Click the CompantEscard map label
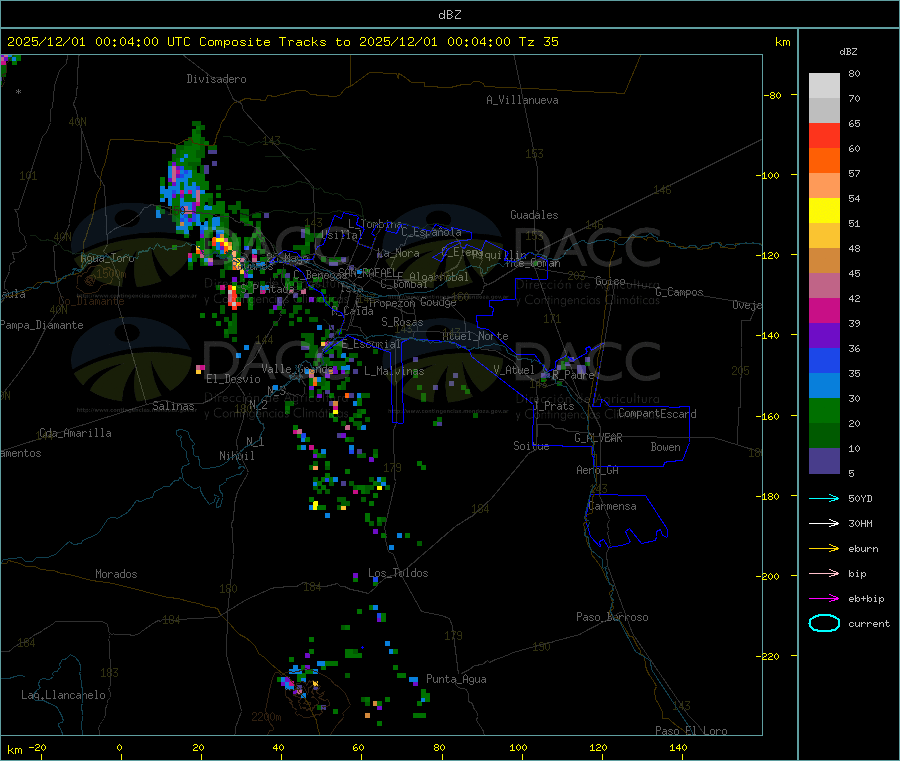The width and height of the screenshot is (900, 761). pos(657,413)
